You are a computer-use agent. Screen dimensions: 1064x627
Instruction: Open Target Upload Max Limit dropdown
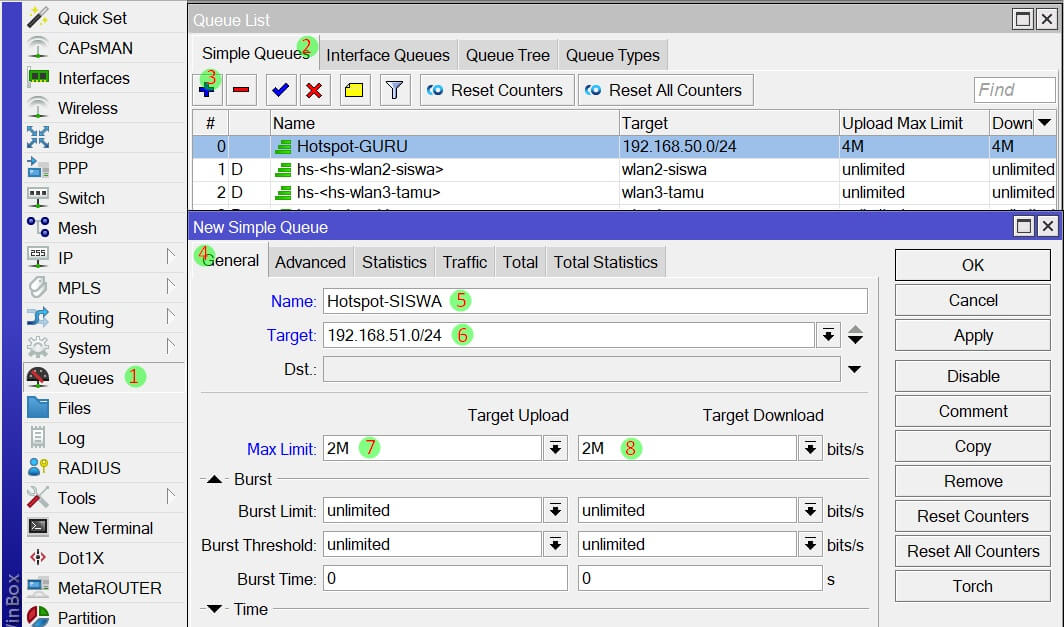pyautogui.click(x=555, y=449)
